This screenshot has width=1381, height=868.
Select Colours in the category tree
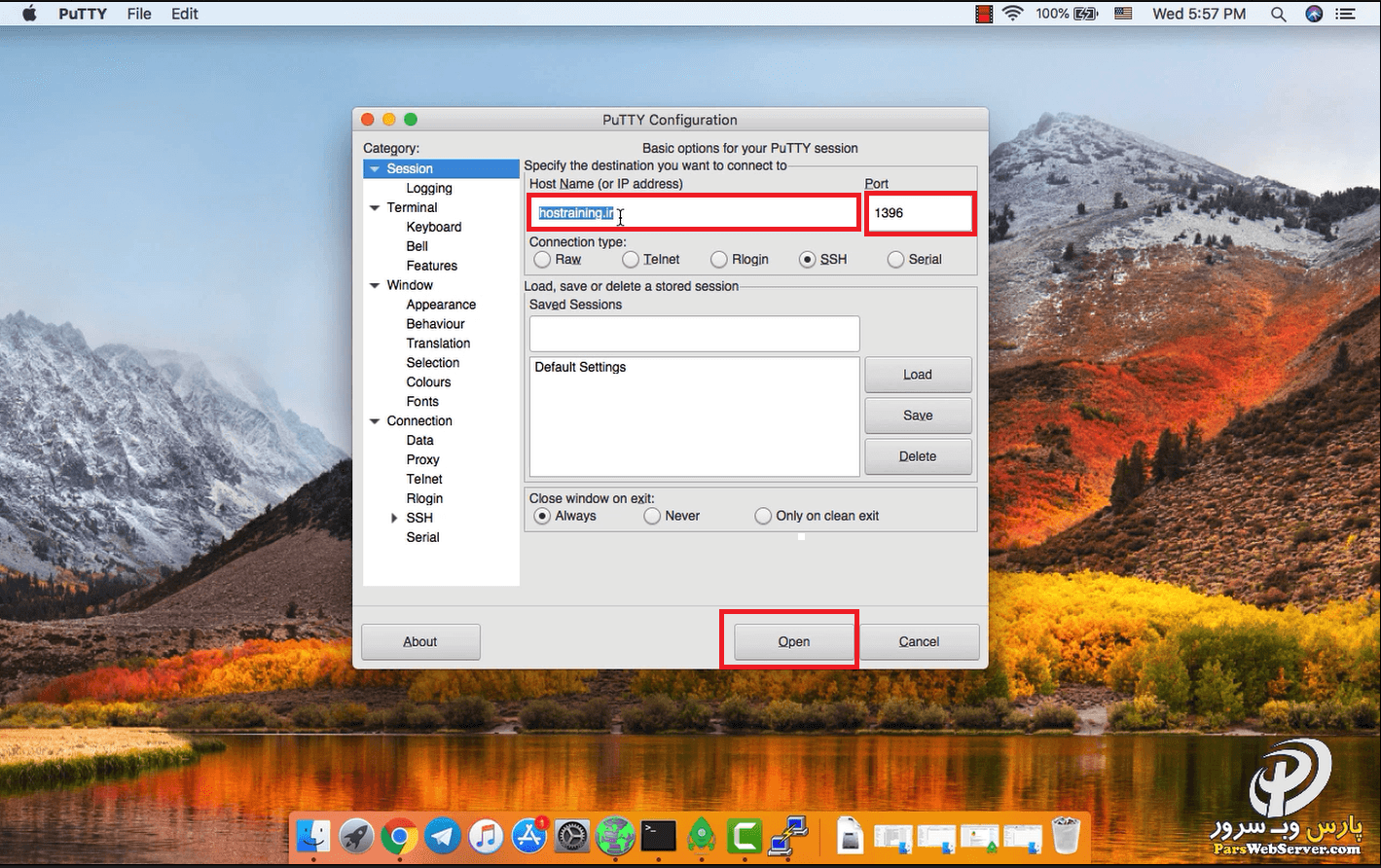[428, 382]
